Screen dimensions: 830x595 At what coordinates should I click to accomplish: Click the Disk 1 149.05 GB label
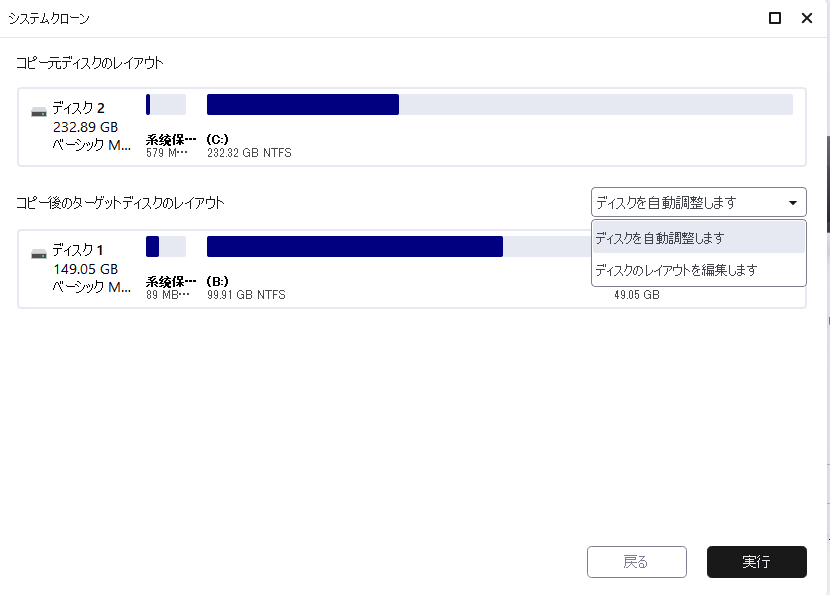85,269
